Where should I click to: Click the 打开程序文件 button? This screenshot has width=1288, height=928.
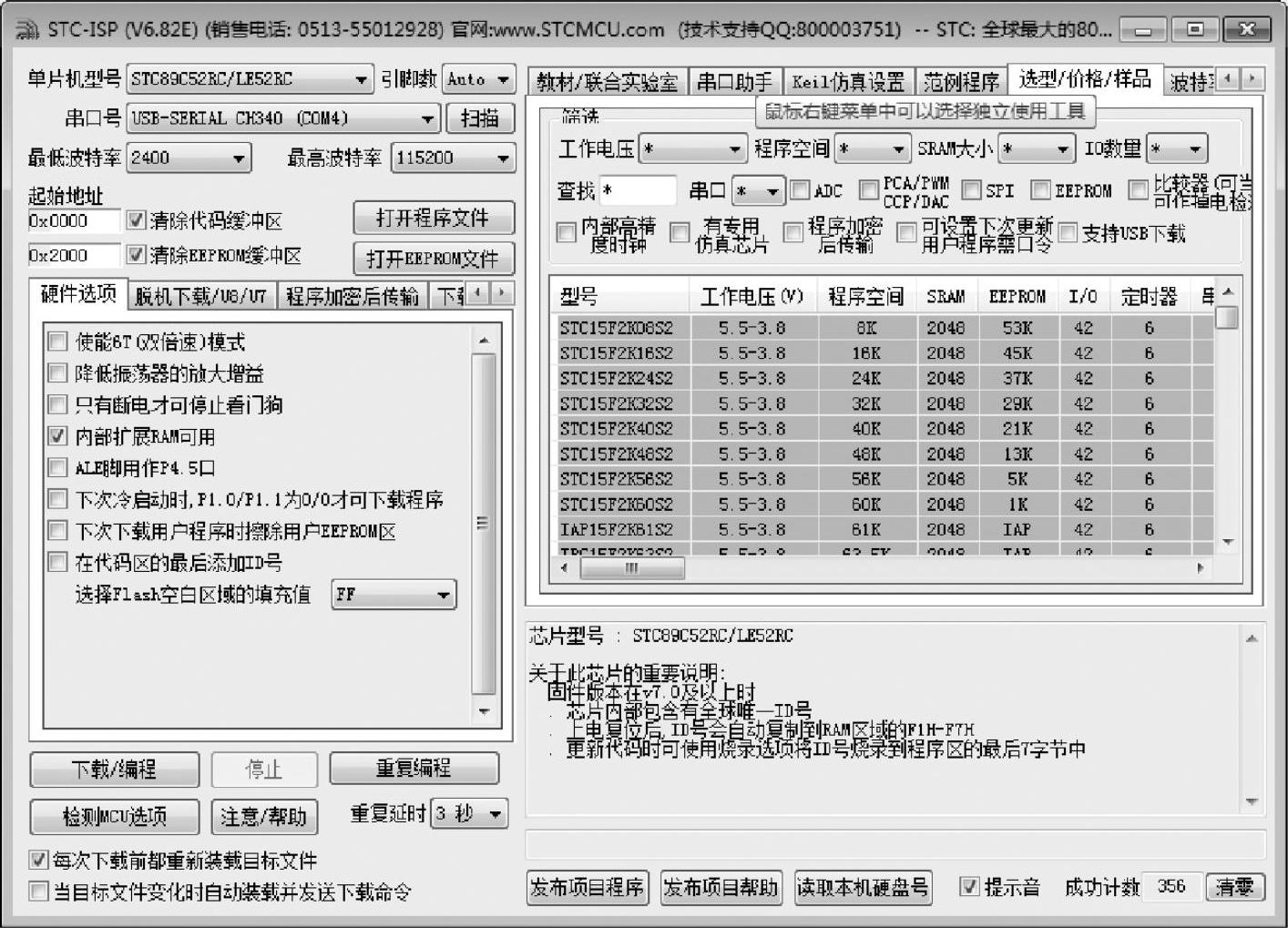tap(434, 219)
